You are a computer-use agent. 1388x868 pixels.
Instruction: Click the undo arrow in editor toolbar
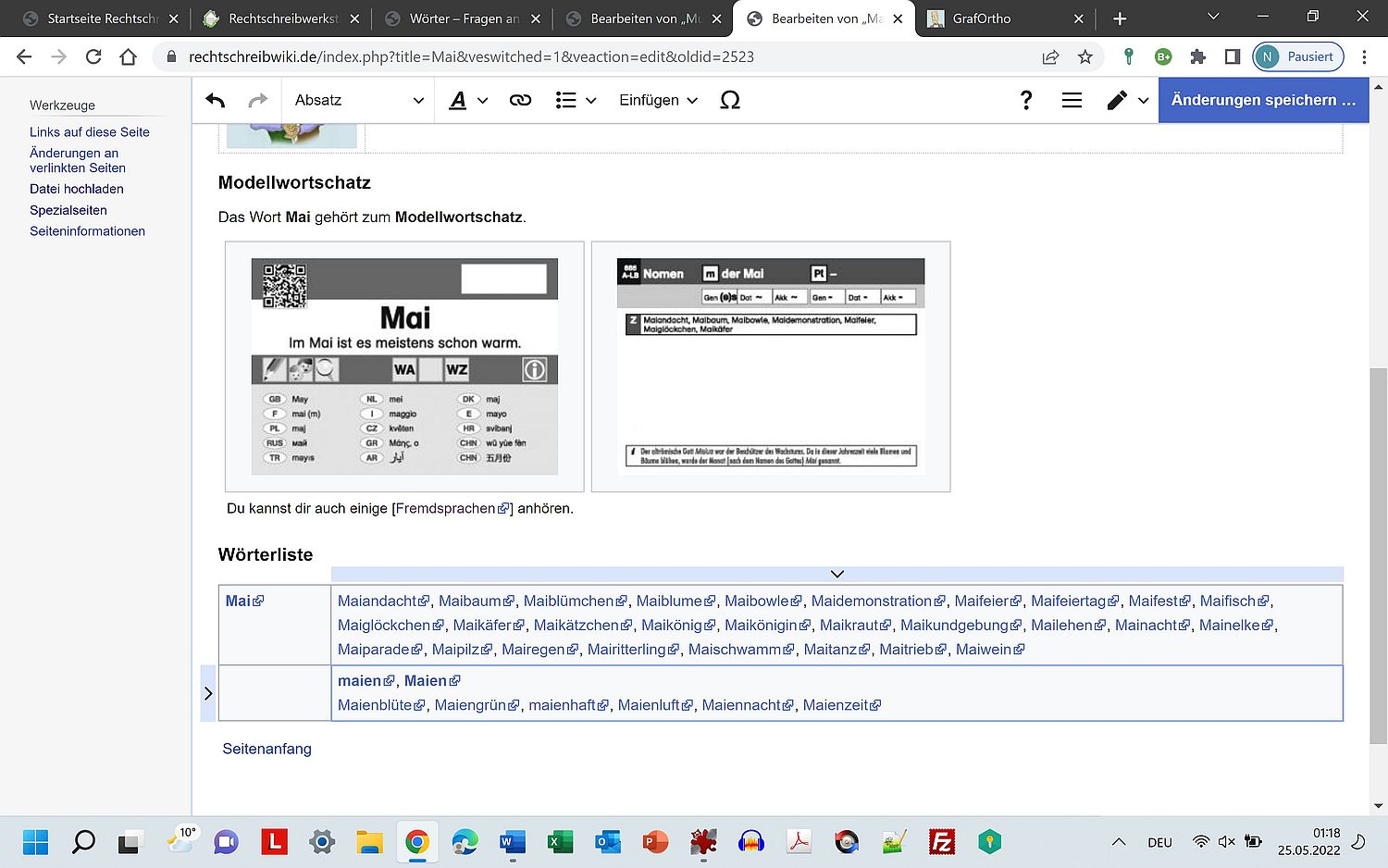click(216, 100)
